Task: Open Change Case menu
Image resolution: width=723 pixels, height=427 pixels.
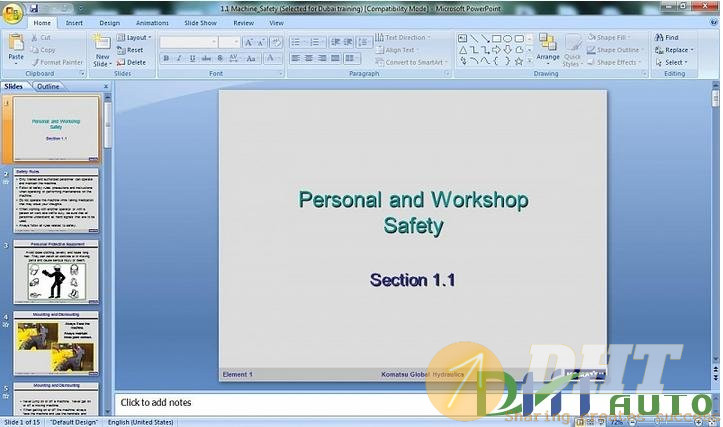Action: click(x=251, y=58)
